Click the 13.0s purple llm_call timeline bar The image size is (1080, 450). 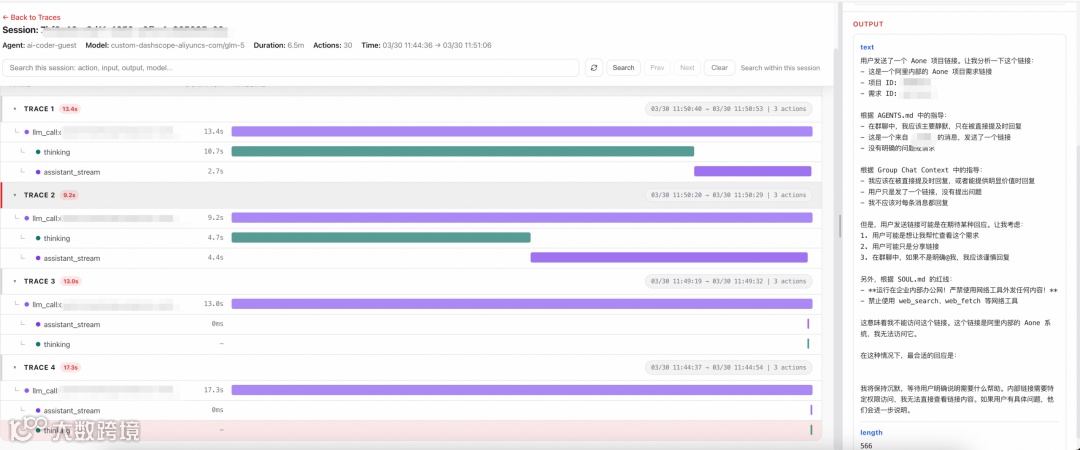[522, 304]
